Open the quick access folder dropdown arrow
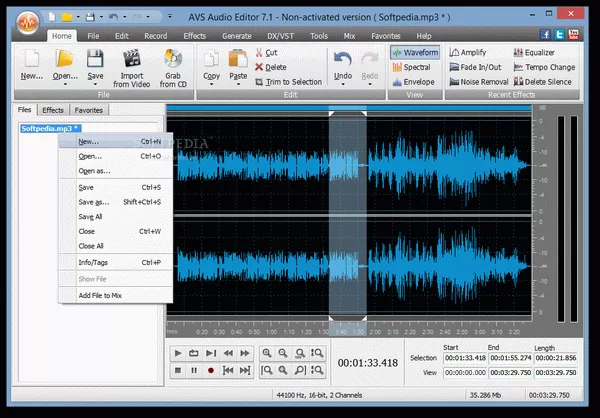600x418 pixels. click(x=78, y=17)
